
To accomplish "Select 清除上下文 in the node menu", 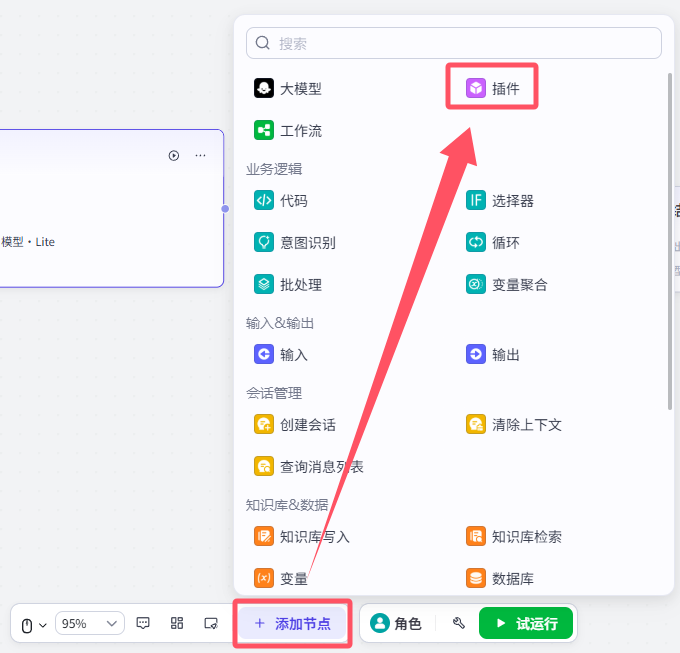I will point(514,424).
